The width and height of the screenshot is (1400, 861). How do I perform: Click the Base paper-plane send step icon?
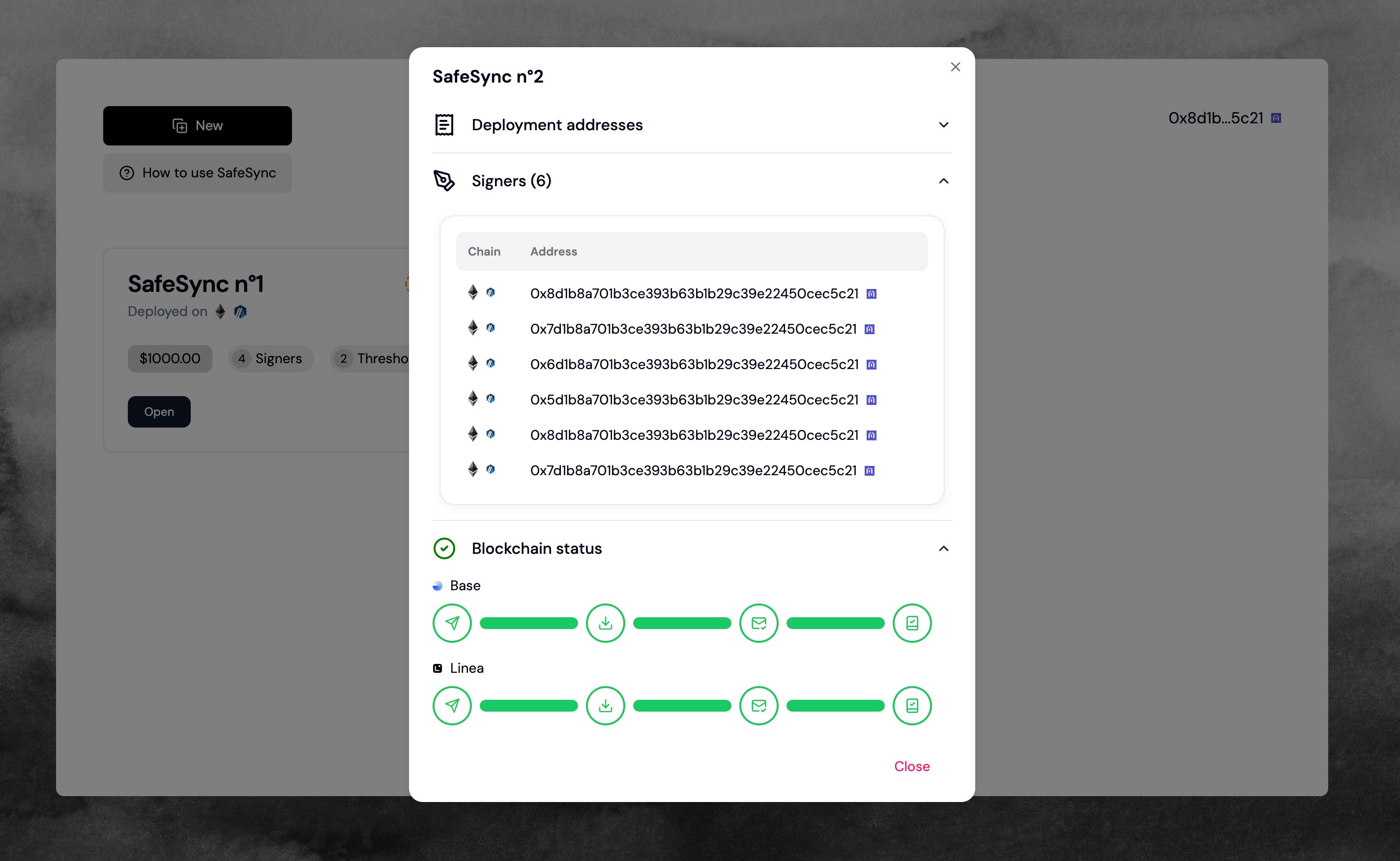coord(452,623)
